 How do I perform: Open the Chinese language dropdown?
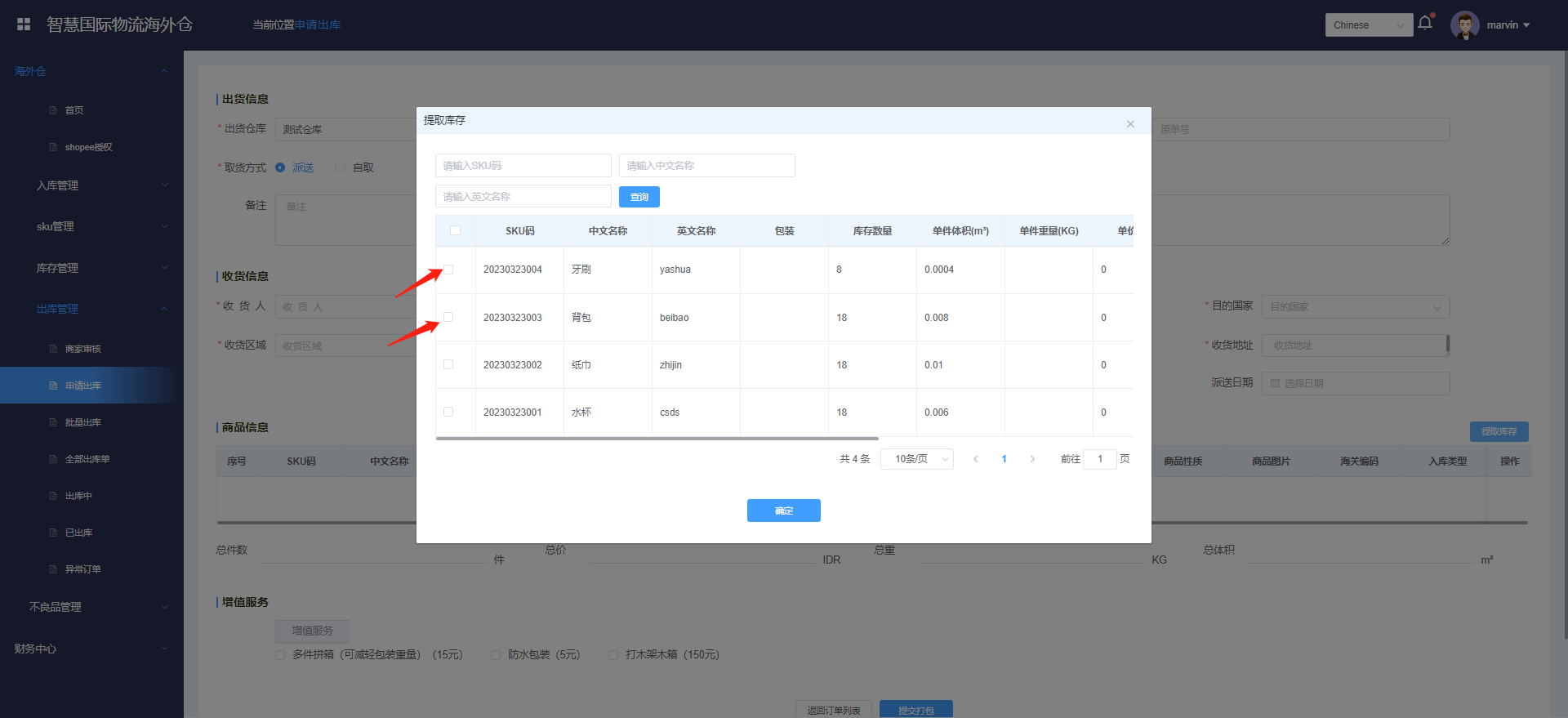pos(1369,25)
